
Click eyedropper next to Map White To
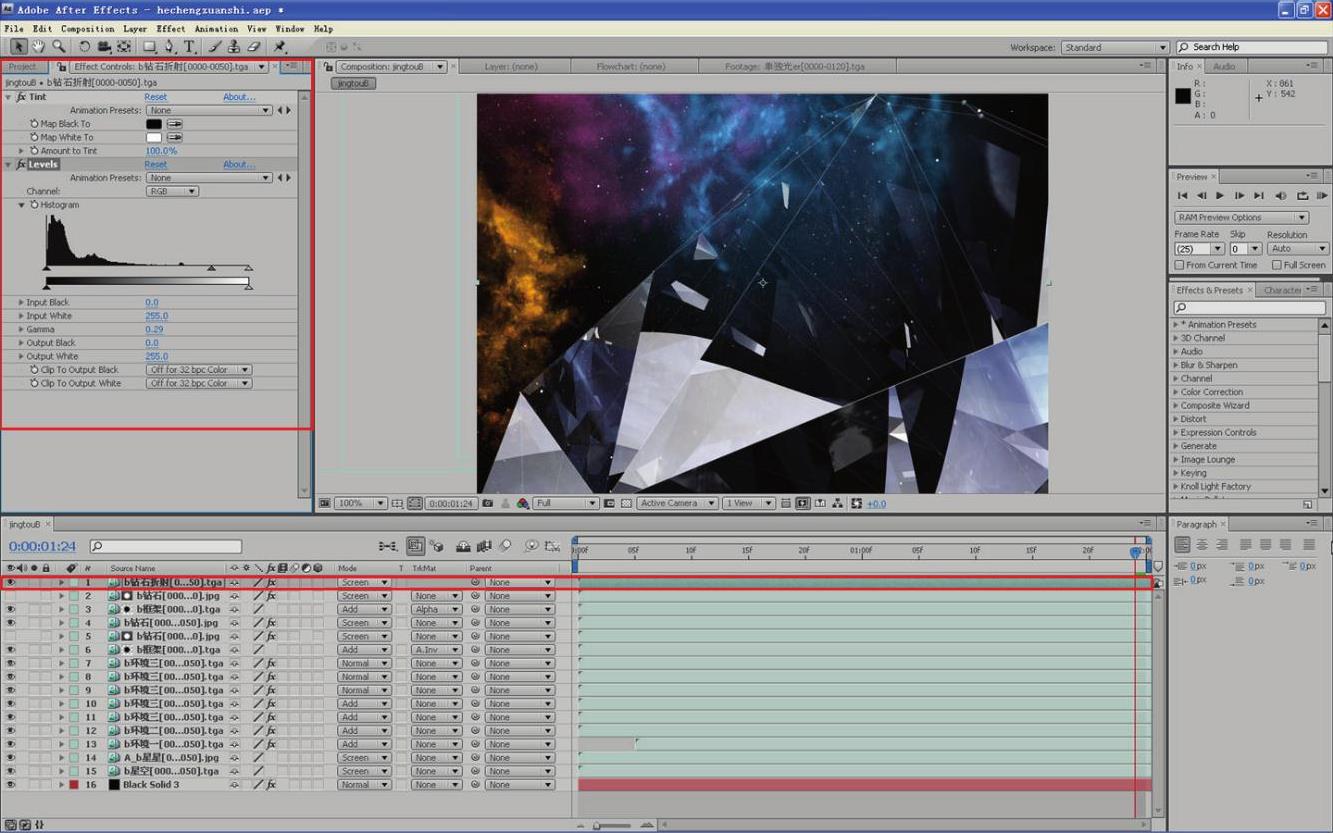[175, 138]
